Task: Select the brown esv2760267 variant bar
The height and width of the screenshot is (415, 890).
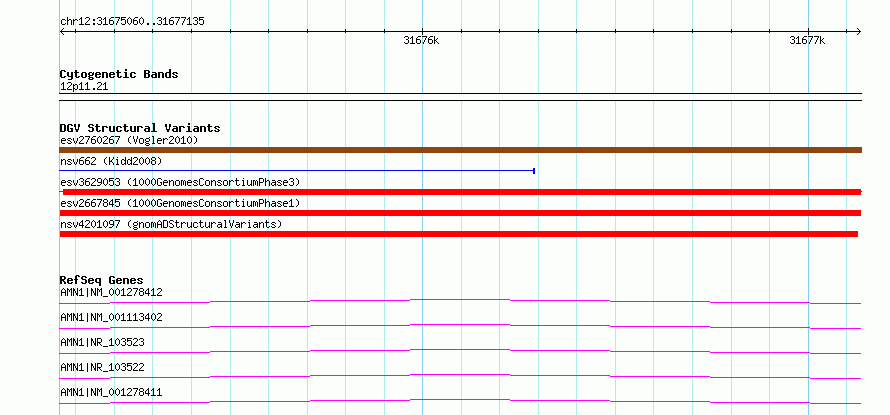Action: (461, 150)
